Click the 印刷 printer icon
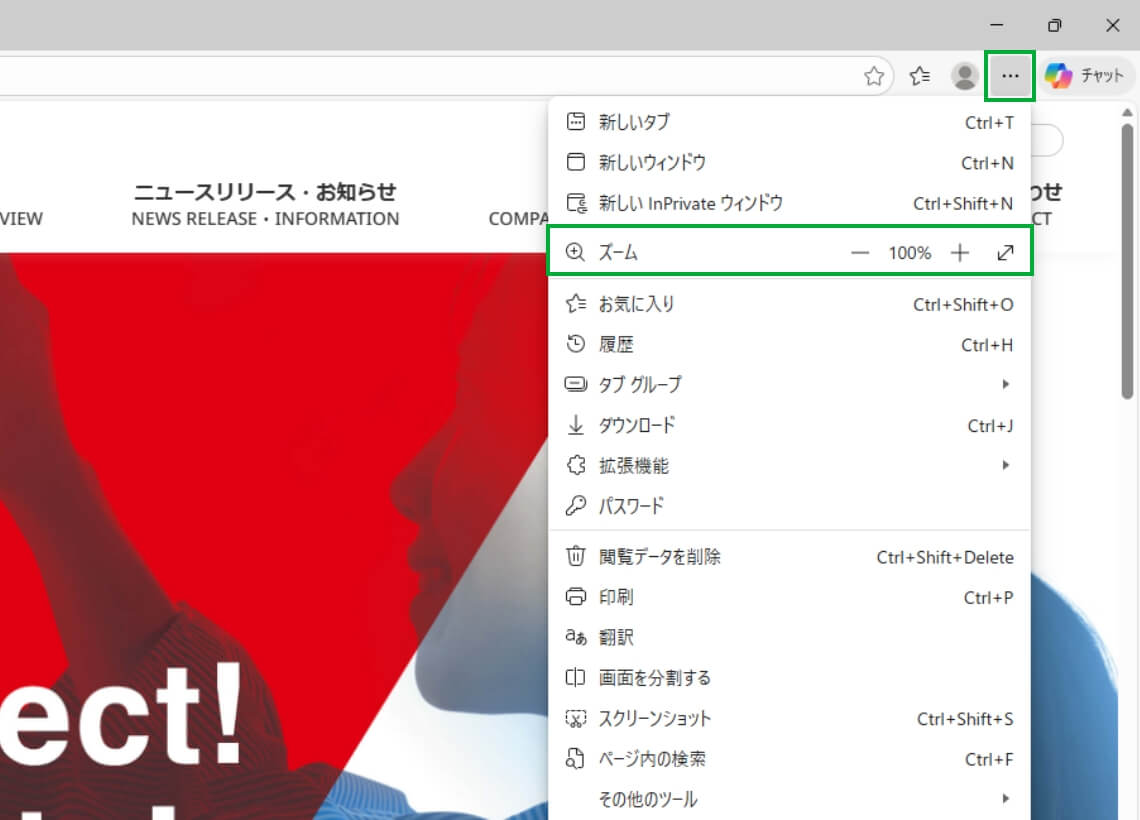The width and height of the screenshot is (1140, 820). [x=575, y=597]
